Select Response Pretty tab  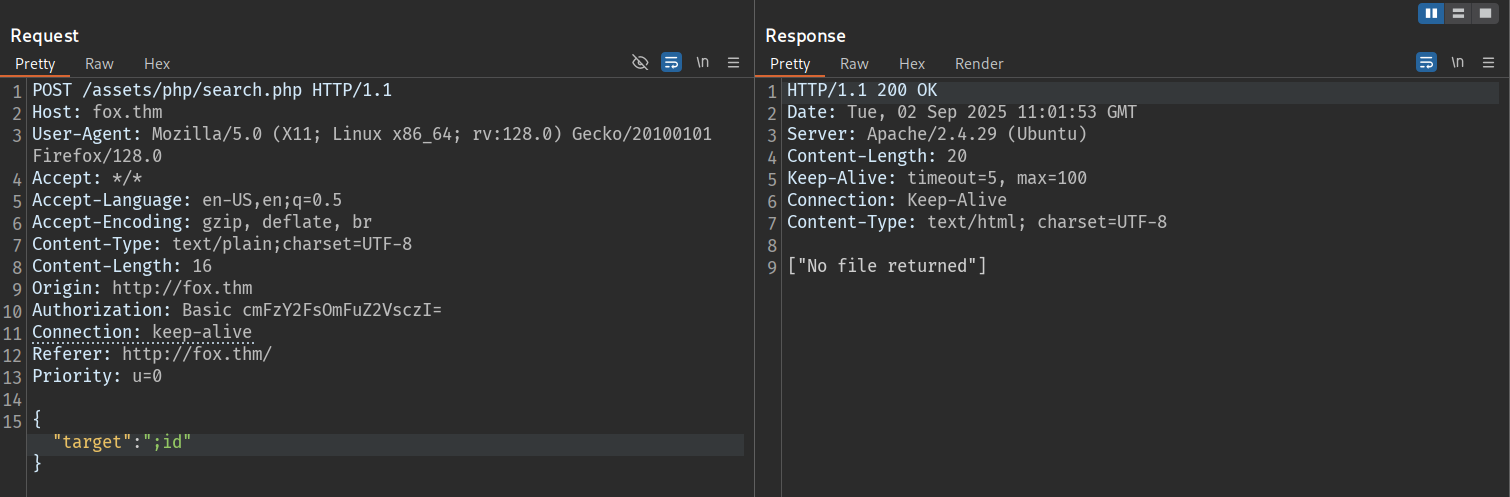coord(790,64)
